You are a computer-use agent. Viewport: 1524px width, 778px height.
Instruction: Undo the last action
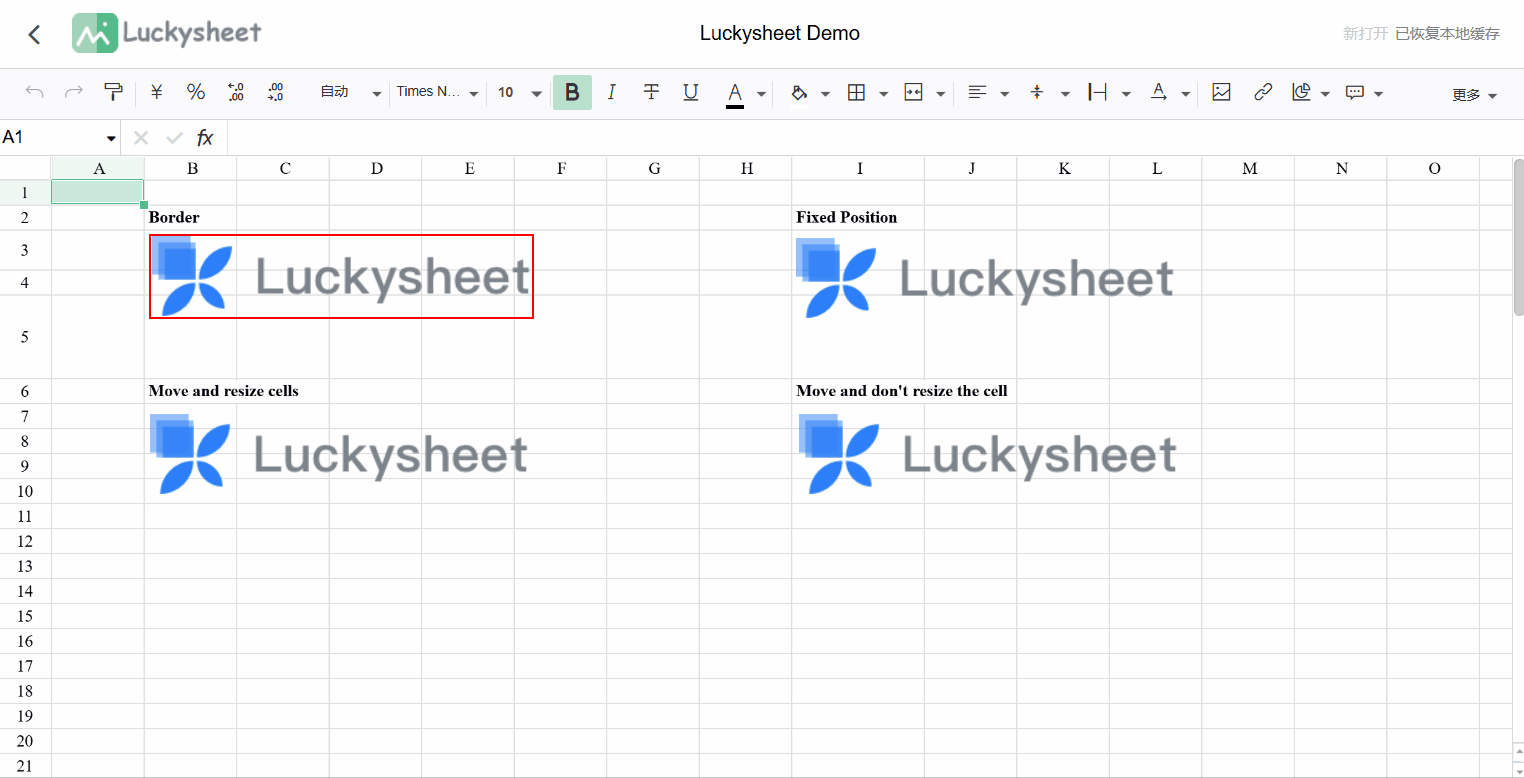click(35, 93)
